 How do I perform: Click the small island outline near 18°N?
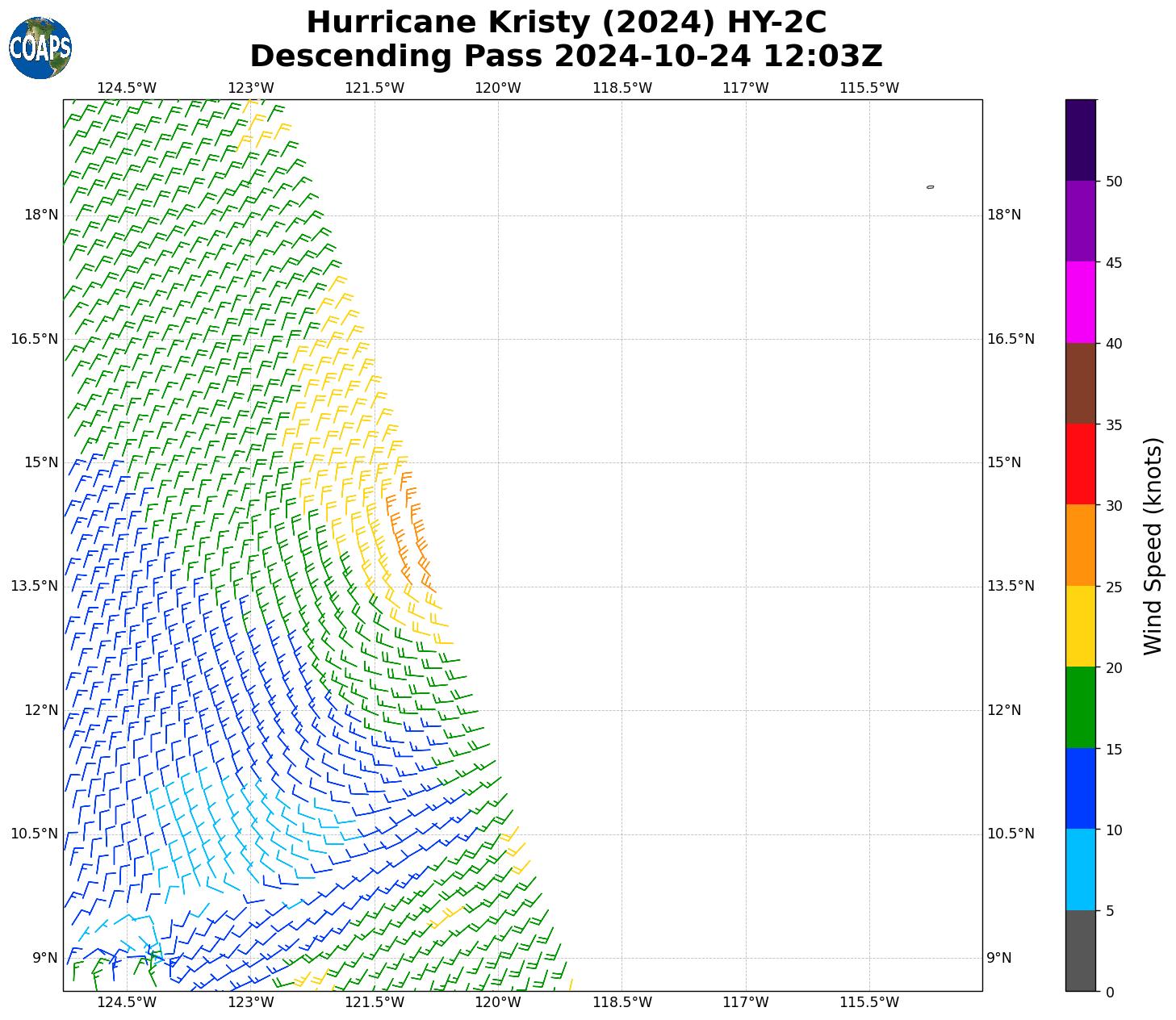click(930, 187)
